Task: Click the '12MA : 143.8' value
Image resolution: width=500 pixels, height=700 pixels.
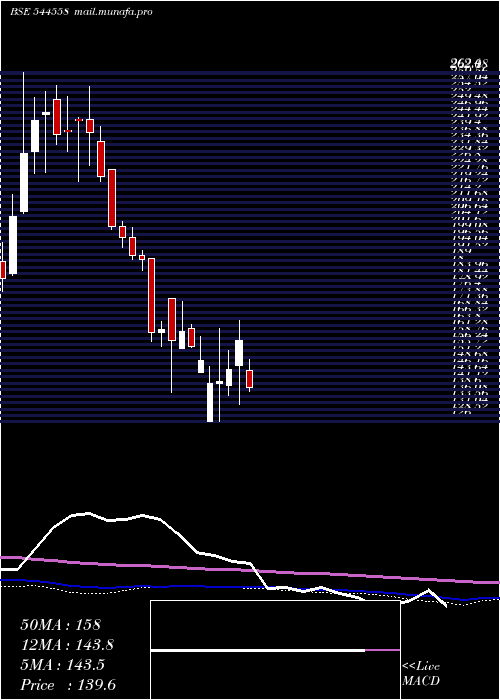Action: tap(67, 645)
